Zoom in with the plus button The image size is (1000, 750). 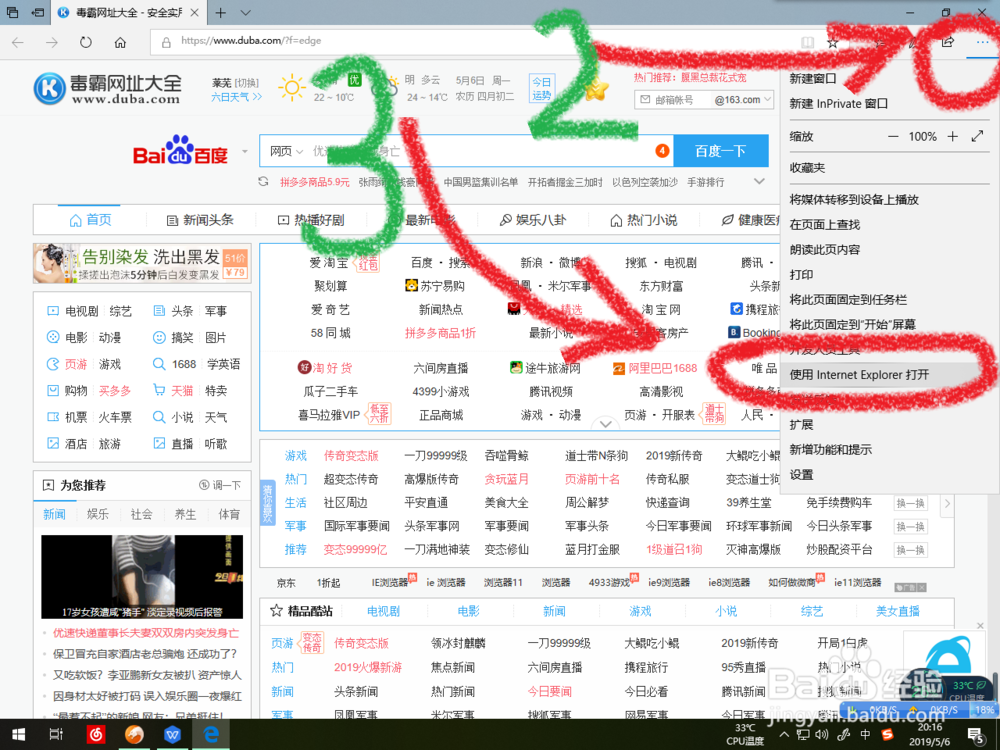[x=952, y=136]
